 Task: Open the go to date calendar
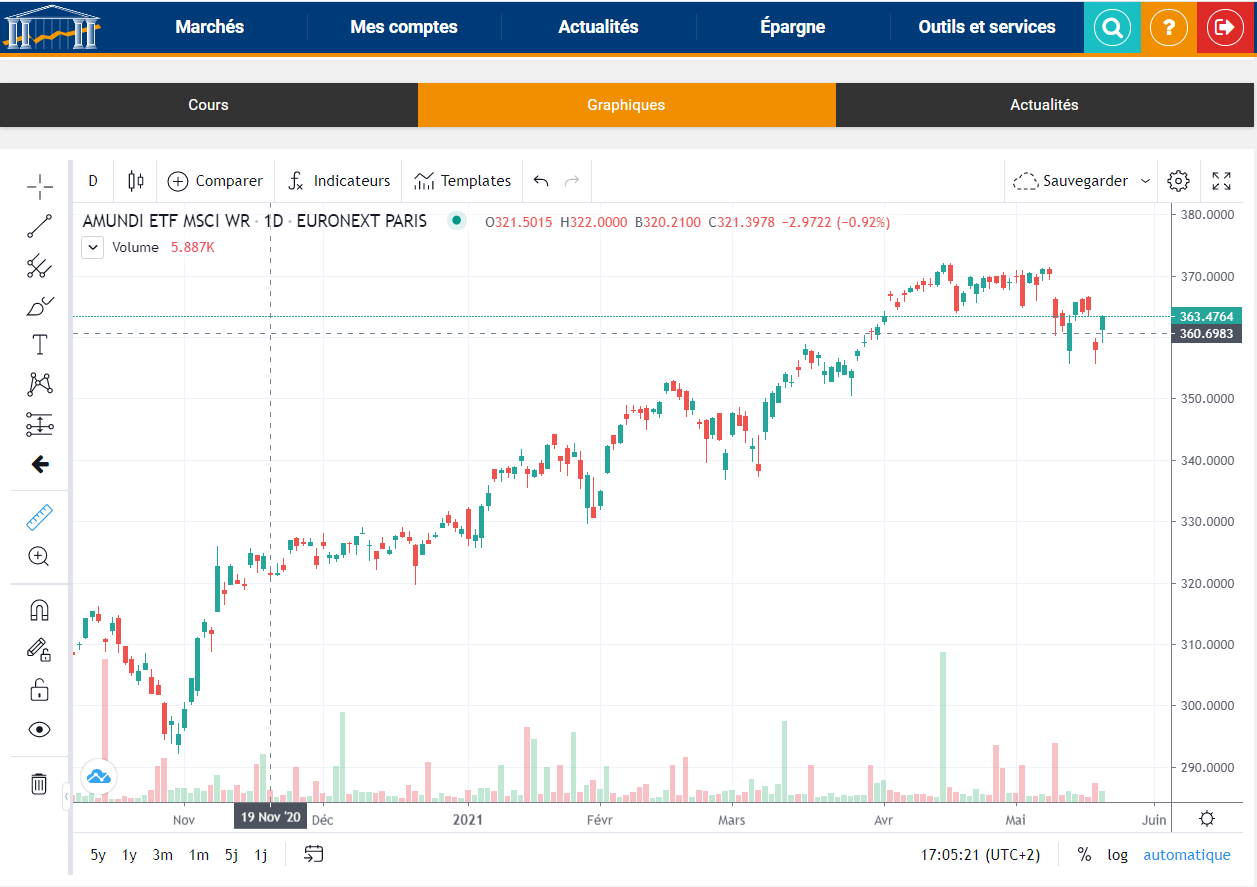pos(314,854)
